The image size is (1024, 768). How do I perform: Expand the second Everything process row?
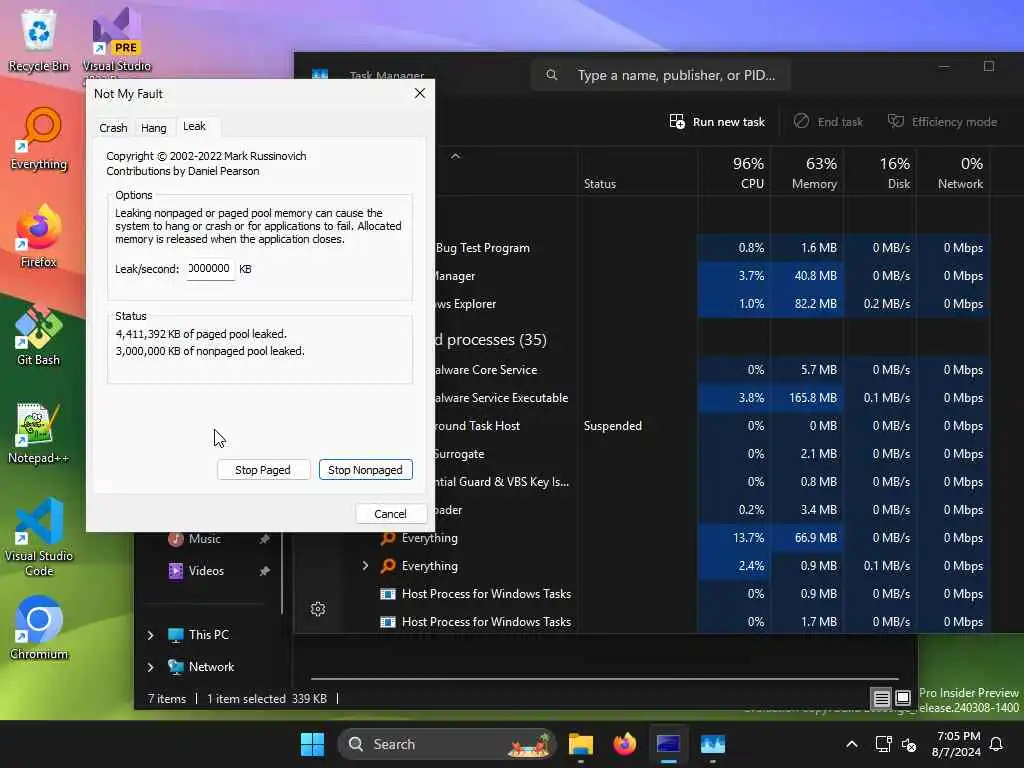tap(365, 566)
